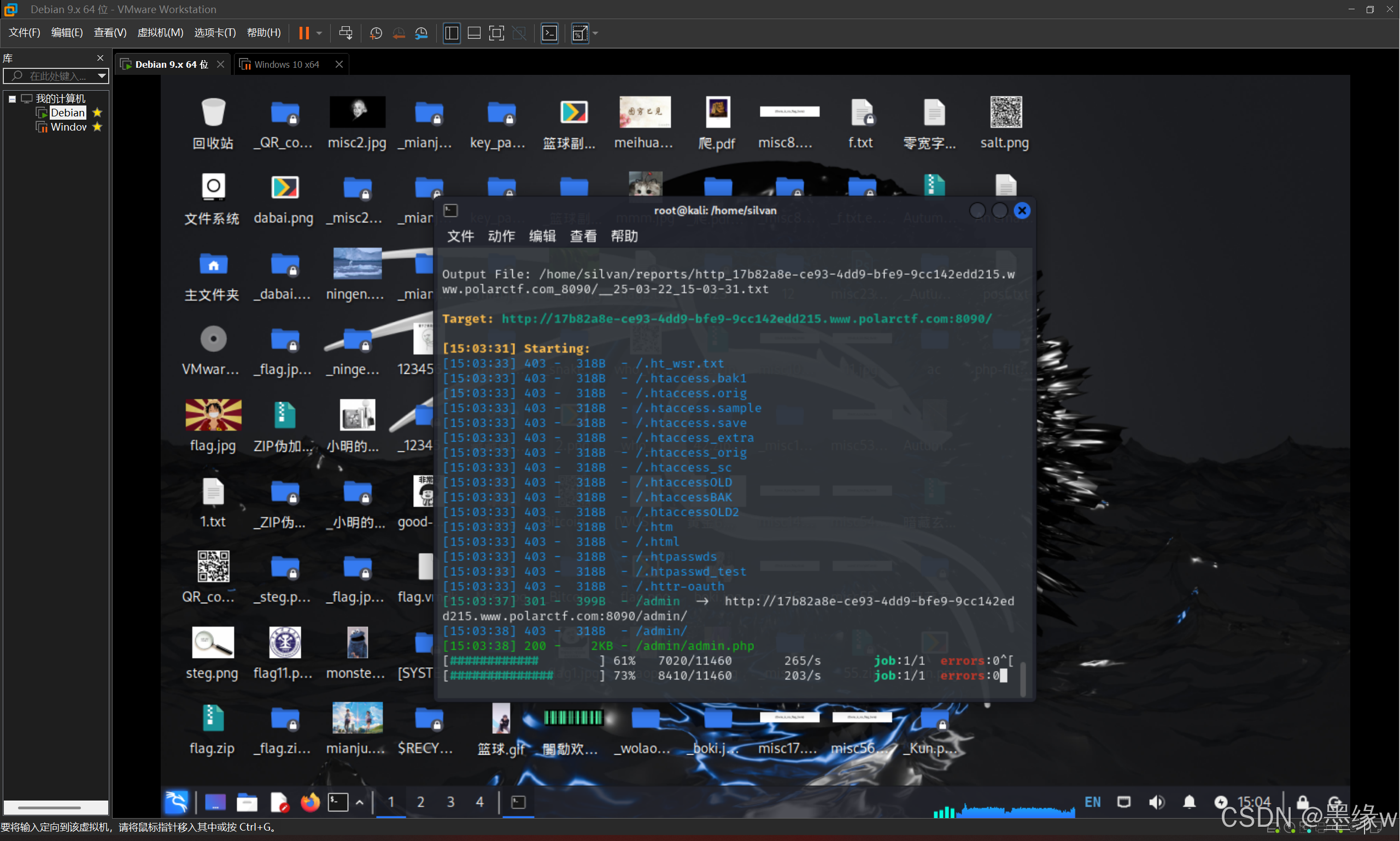
Task: Switch to workspace 3 in Kali panel
Action: click(x=450, y=802)
